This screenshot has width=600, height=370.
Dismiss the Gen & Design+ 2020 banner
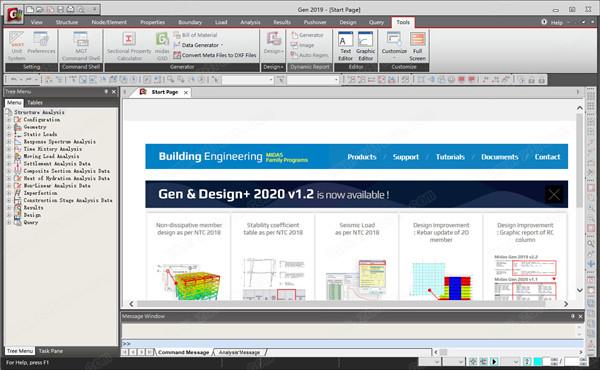pos(554,194)
